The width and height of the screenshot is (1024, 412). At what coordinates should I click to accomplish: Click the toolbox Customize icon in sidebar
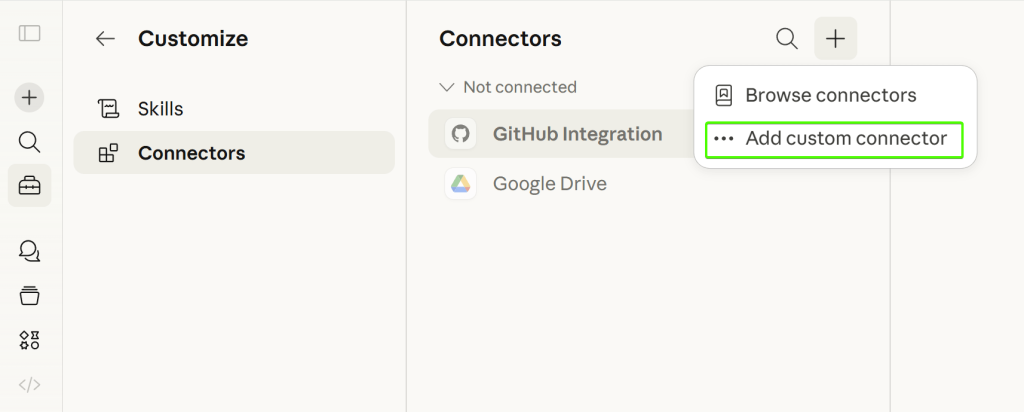(30, 186)
